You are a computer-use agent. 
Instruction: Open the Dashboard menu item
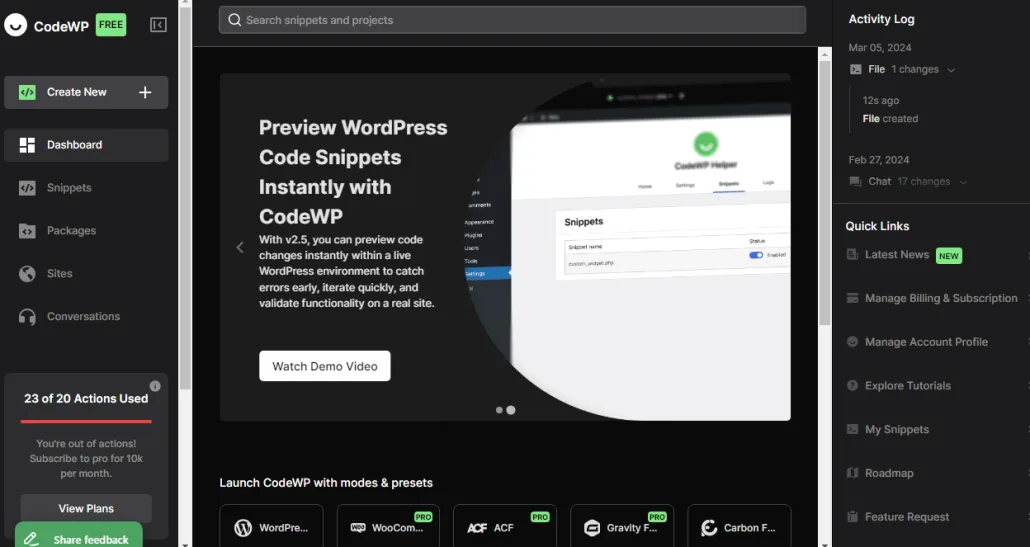tap(86, 145)
